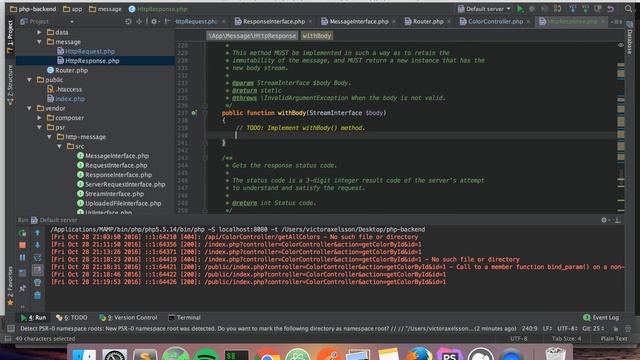
Task: Open Router.php in project tree
Action: pyautogui.click(x=71, y=70)
